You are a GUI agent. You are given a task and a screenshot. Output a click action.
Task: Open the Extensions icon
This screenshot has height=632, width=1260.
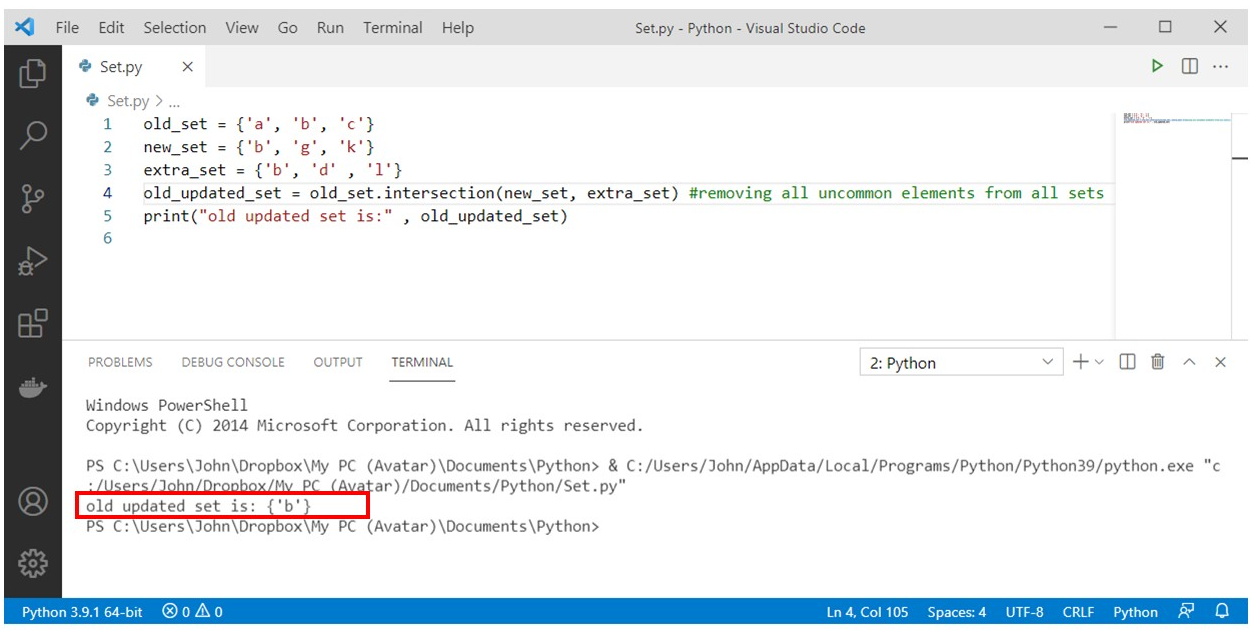[x=34, y=324]
